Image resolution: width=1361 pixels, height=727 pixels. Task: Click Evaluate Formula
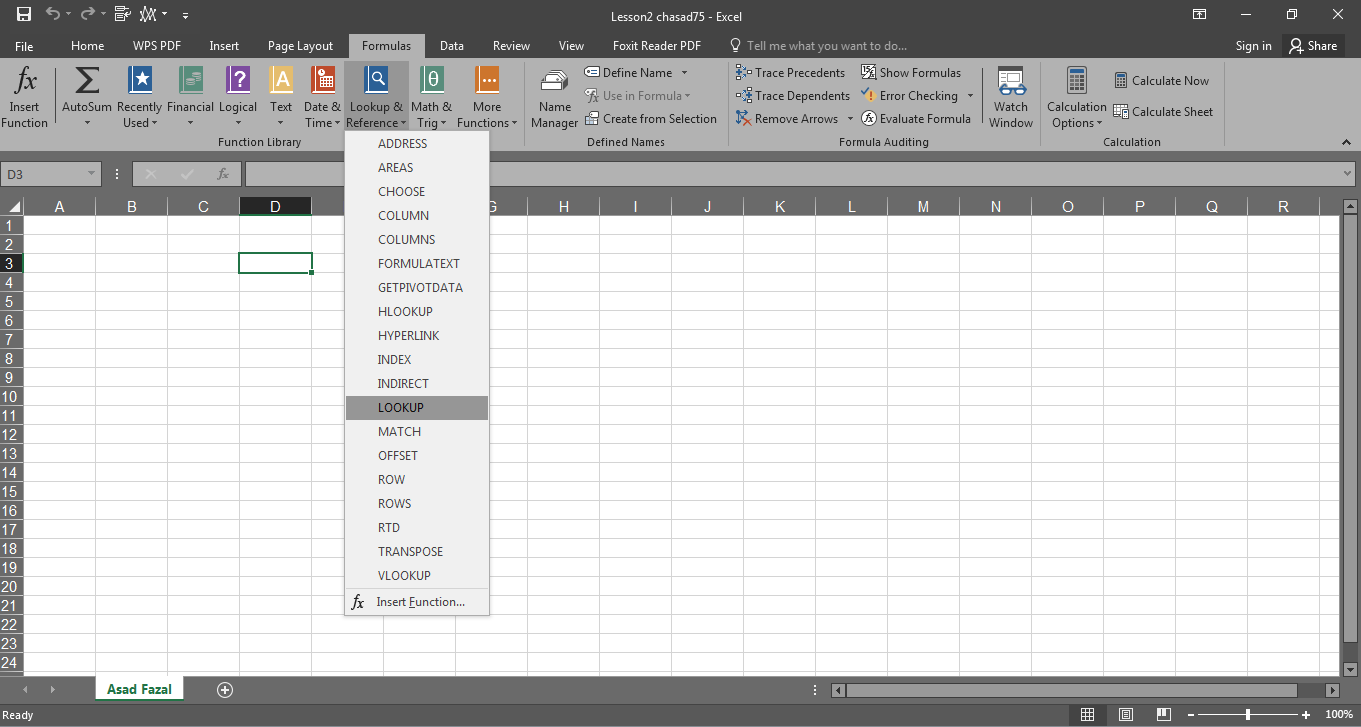[x=916, y=119]
